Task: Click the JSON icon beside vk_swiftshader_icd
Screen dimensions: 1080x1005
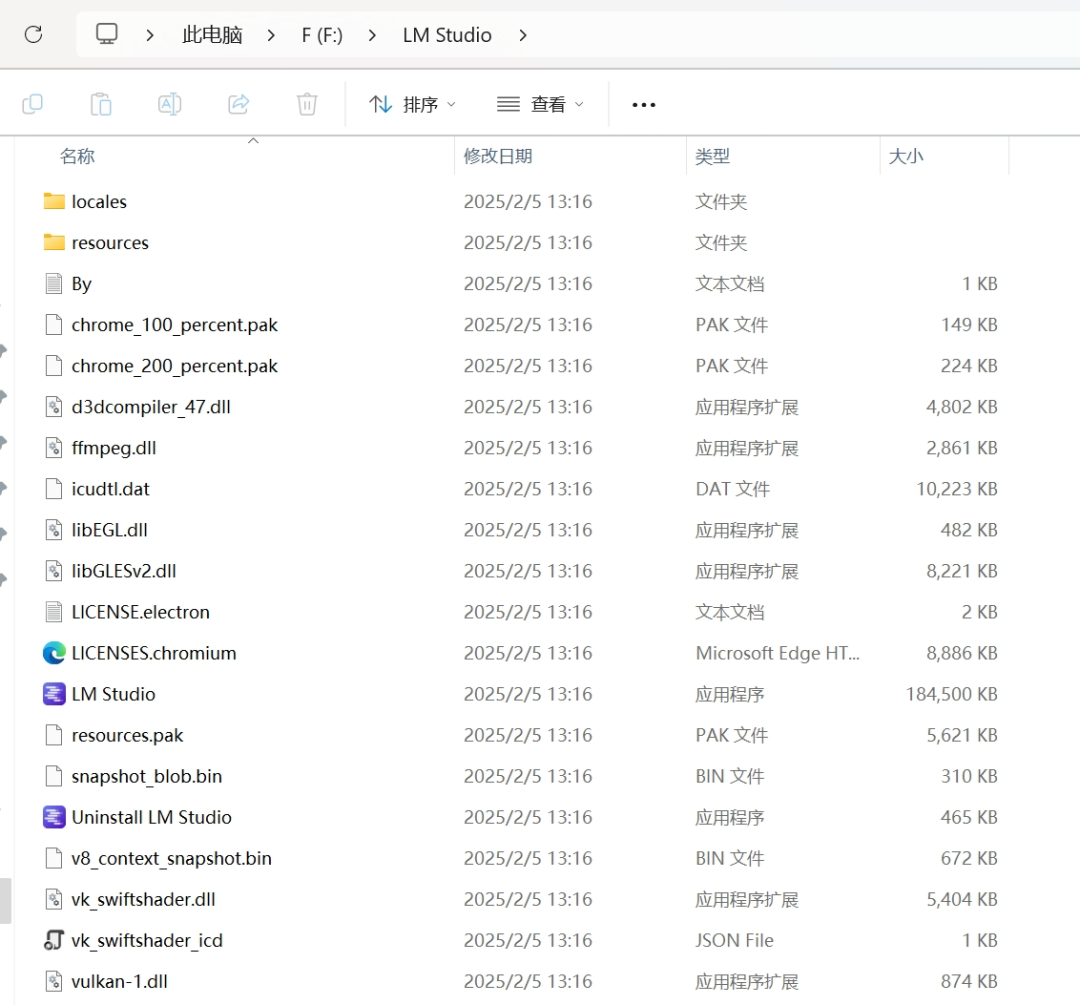Action: point(54,940)
